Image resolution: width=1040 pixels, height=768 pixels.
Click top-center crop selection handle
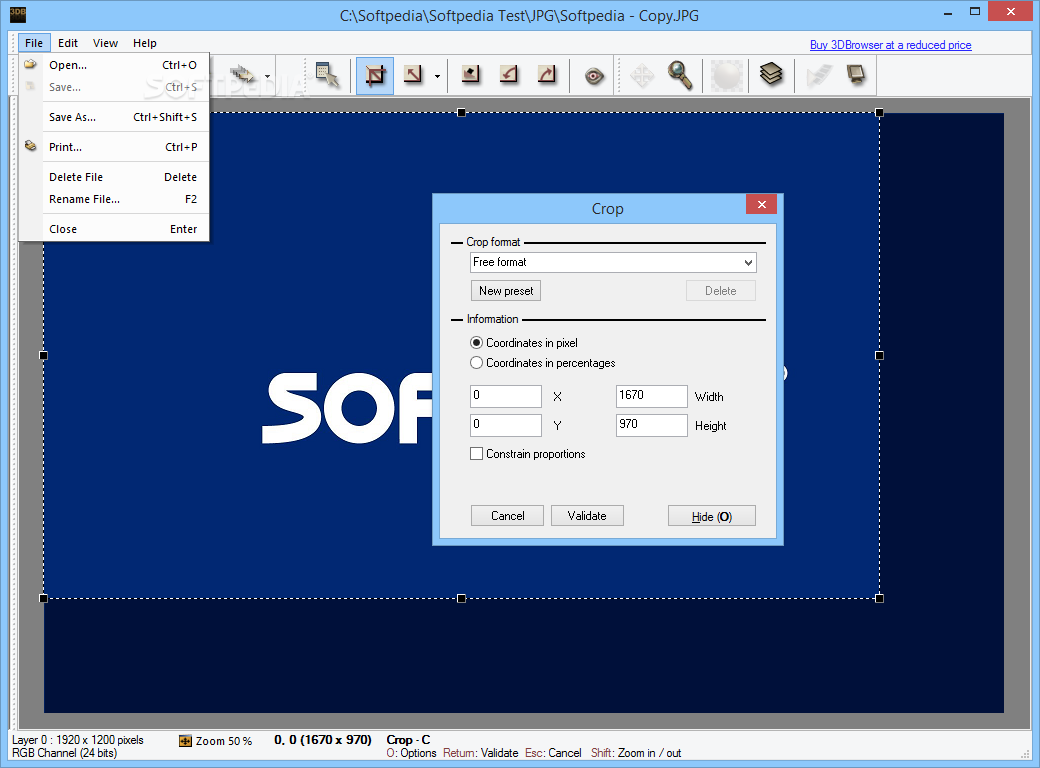[x=462, y=113]
